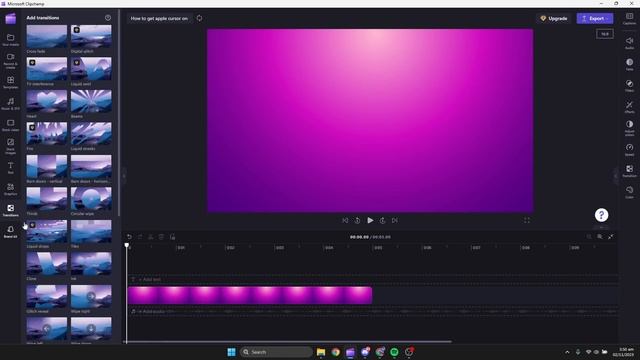Open the Color properties icon

(629, 192)
